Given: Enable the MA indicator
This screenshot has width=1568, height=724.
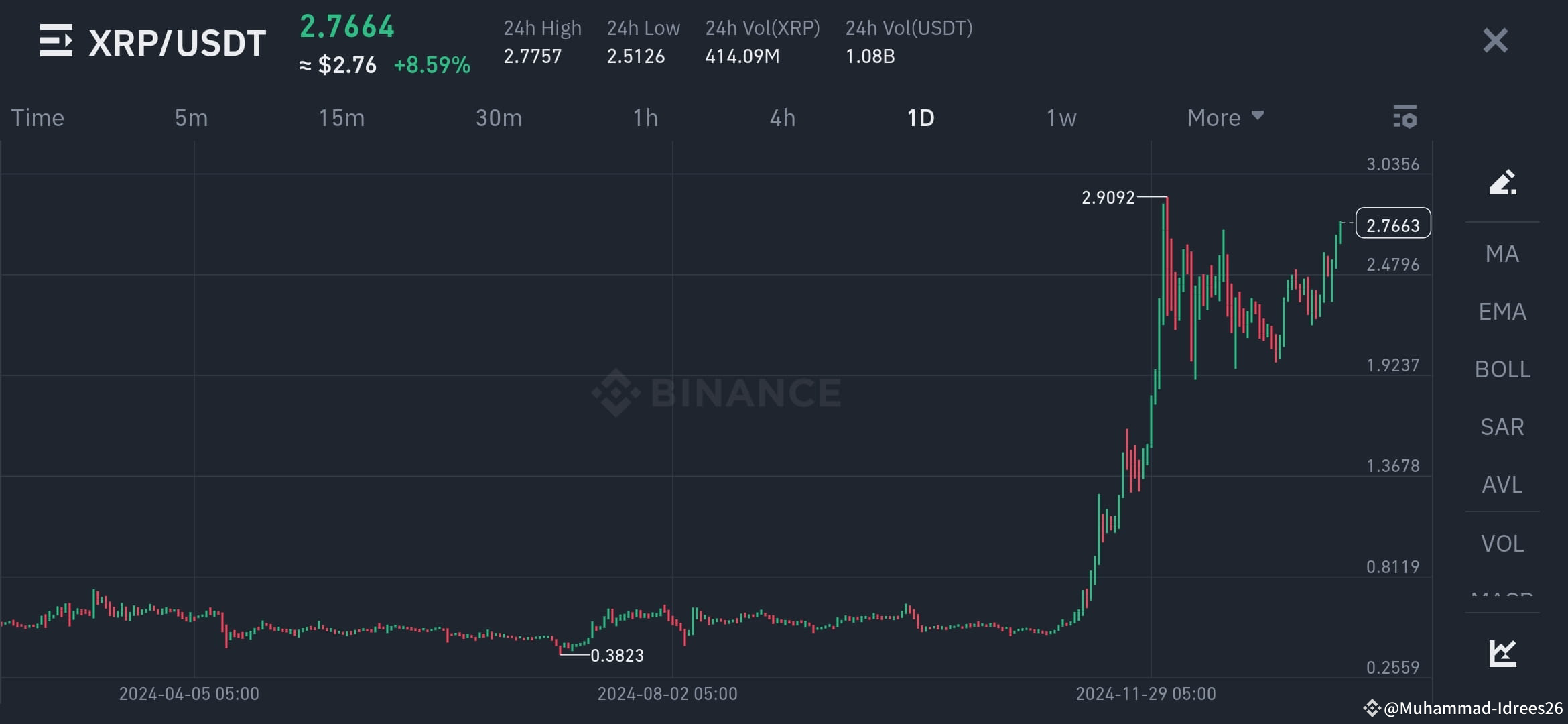Looking at the screenshot, I should coord(1501,253).
